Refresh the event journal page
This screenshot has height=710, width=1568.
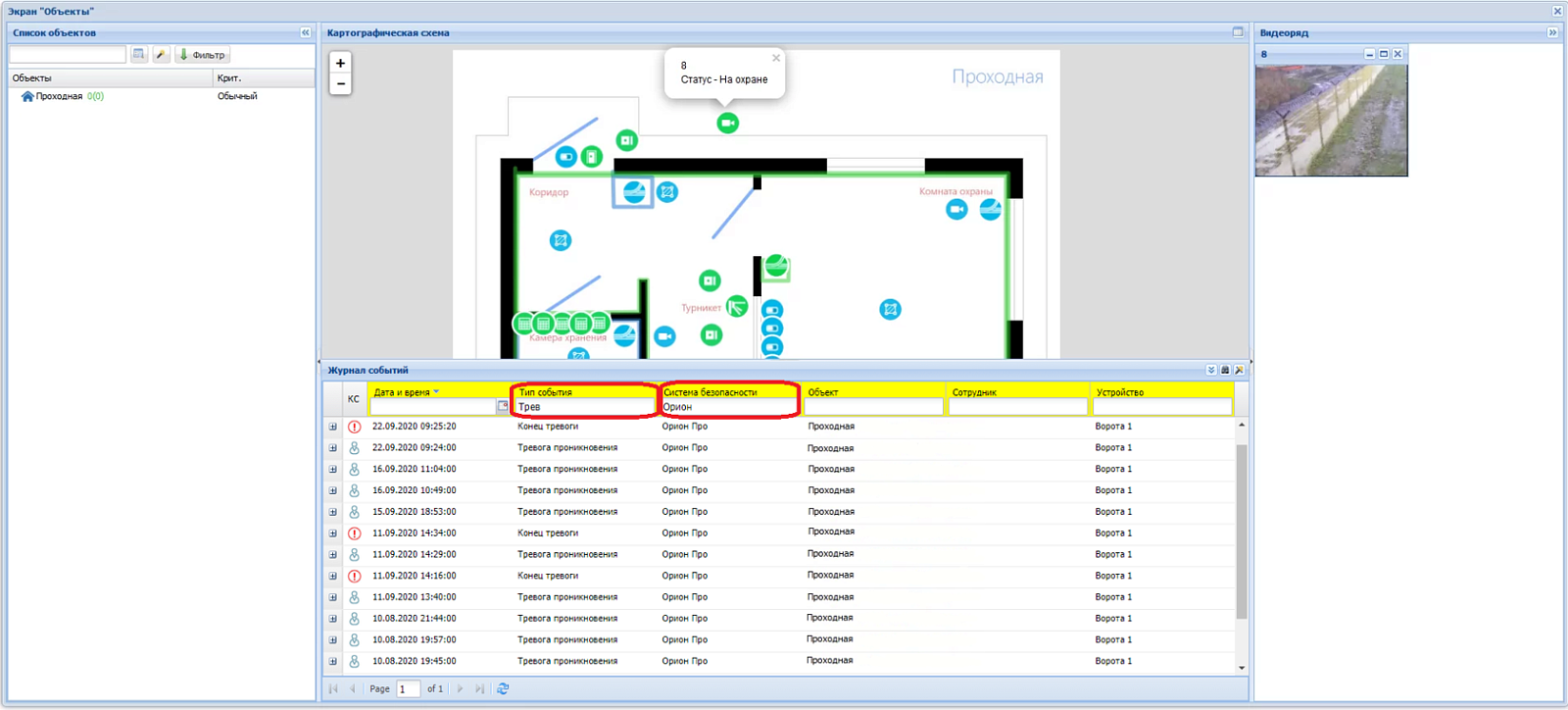coord(503,688)
